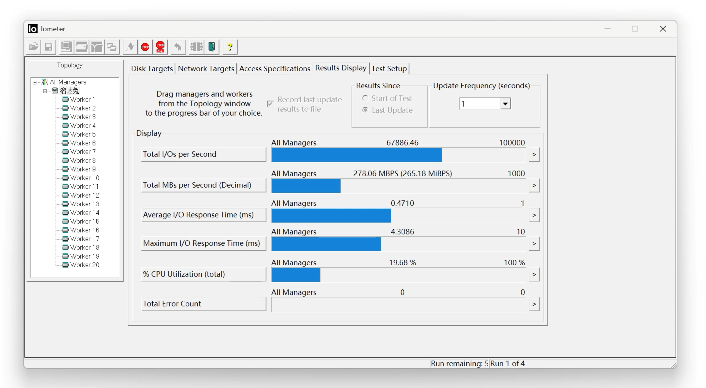The image size is (706, 388).
Task: Click the Iometer logo in title bar
Action: click(x=32, y=29)
